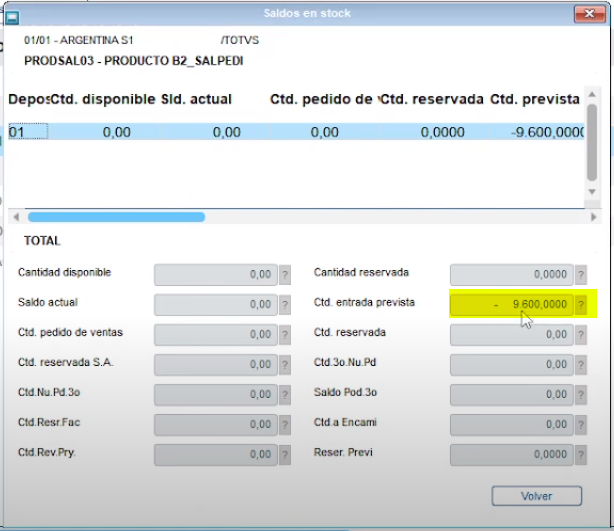Open help for Ctd. entrada prevista
The image size is (614, 531).
tap(581, 305)
